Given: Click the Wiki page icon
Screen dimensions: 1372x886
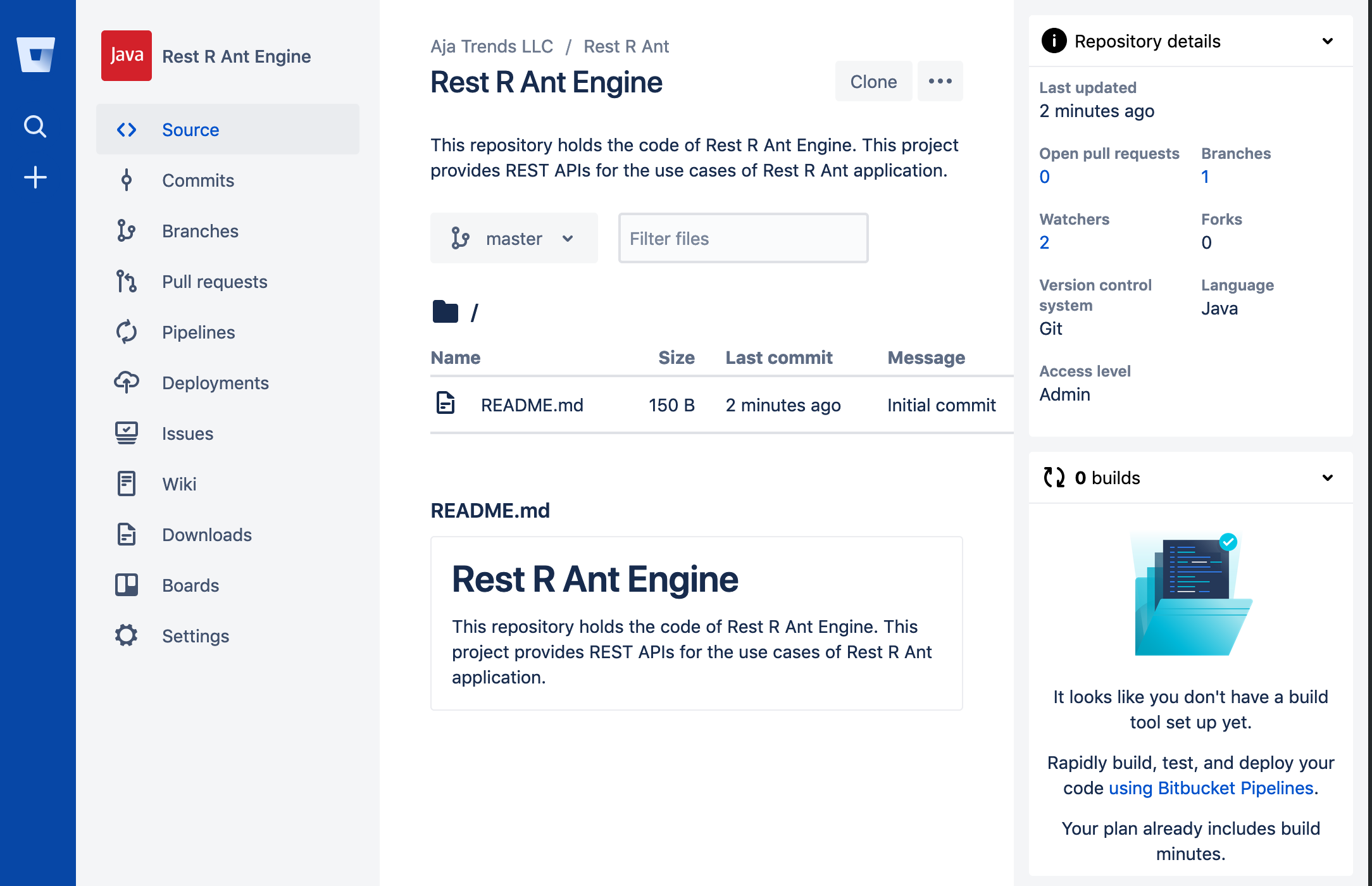Looking at the screenshot, I should [127, 484].
